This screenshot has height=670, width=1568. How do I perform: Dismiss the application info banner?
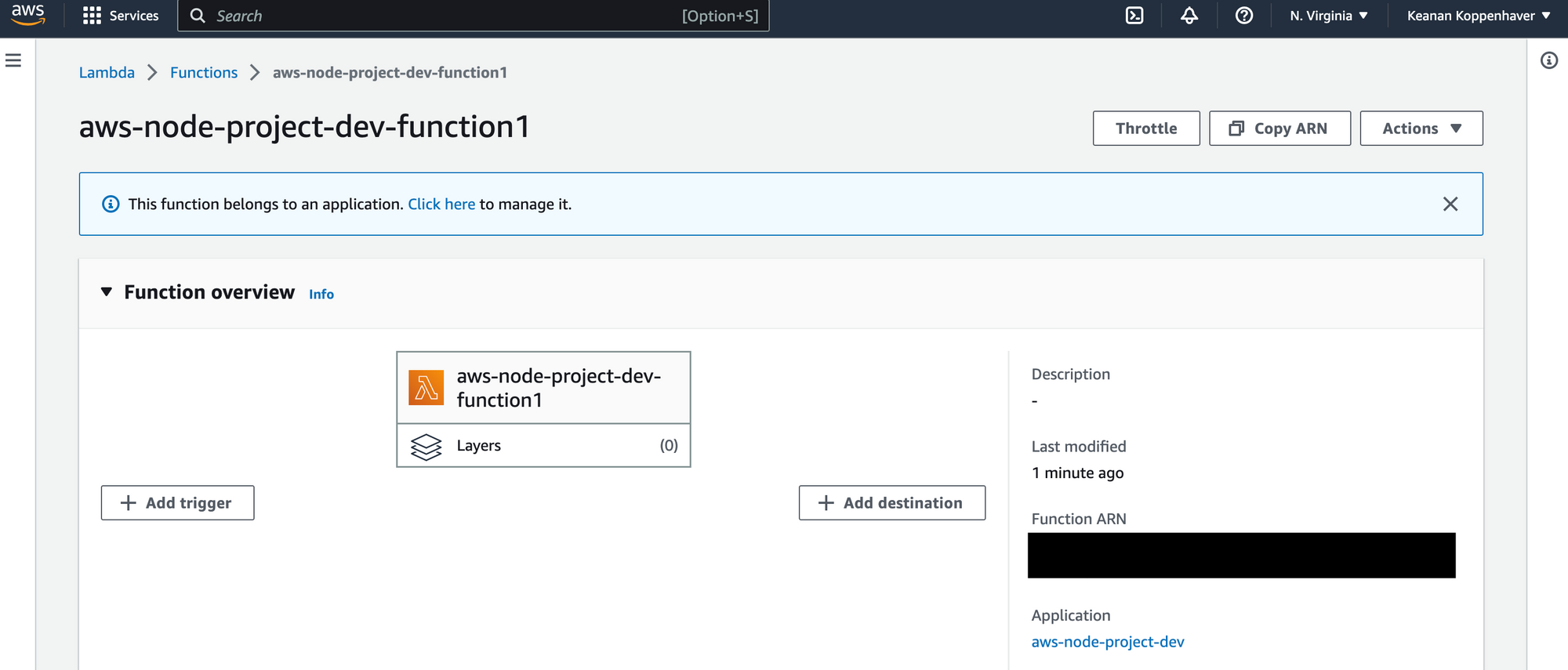(1450, 204)
